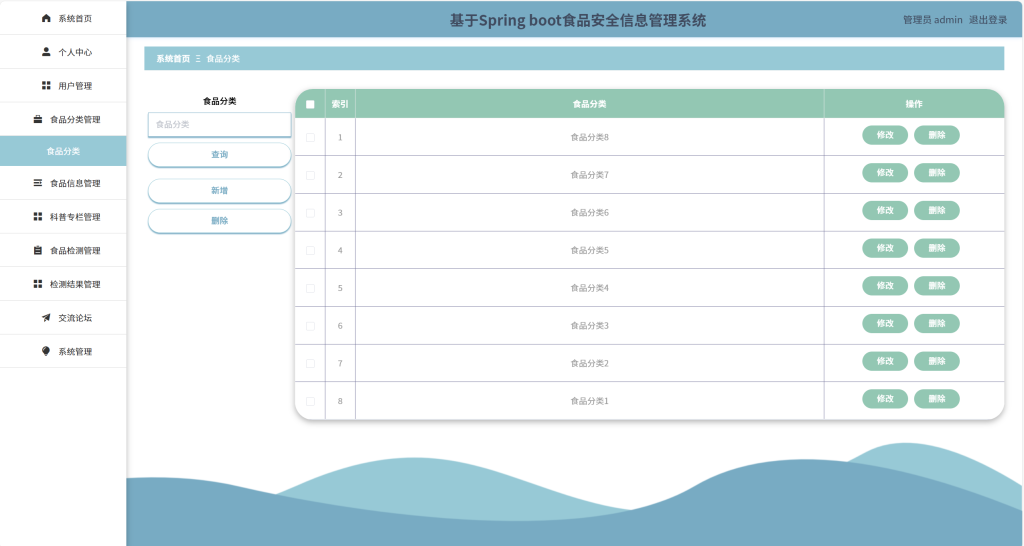Click 修改 for row 食品分类8
The width and height of the screenshot is (1024, 546).
click(885, 135)
